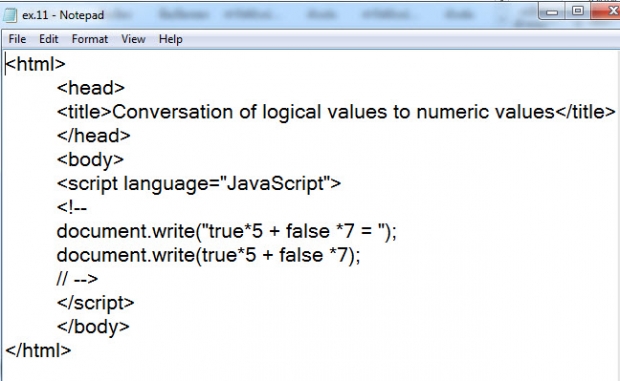Click on the </head> closing tag line
The image size is (620, 381).
pyautogui.click(x=94, y=136)
